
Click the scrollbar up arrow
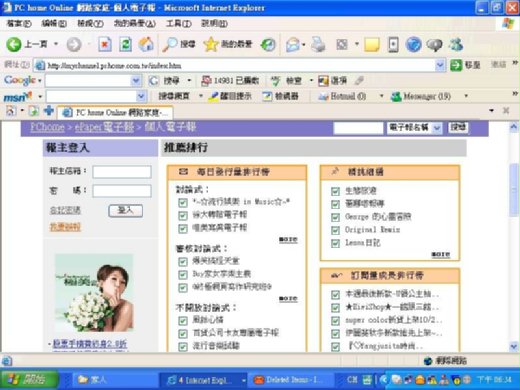[514, 127]
